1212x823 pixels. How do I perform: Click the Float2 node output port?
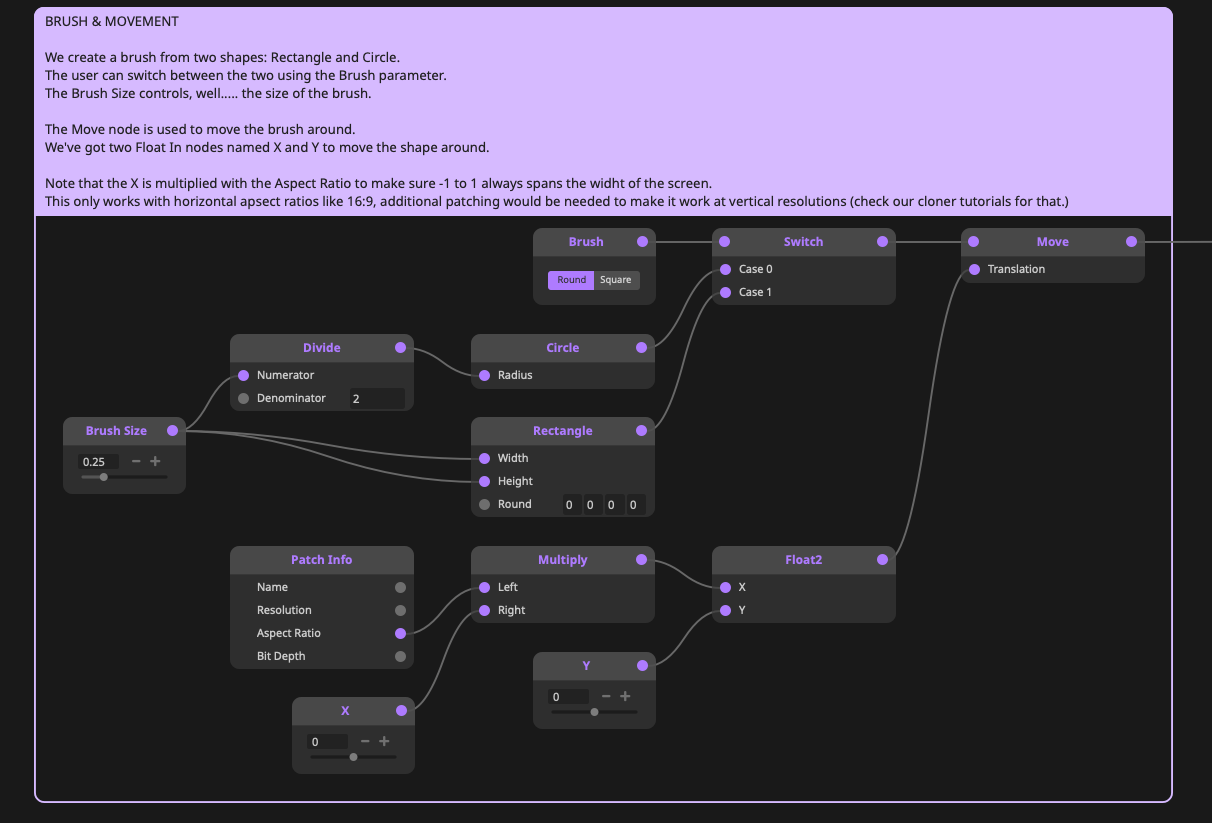(x=882, y=560)
